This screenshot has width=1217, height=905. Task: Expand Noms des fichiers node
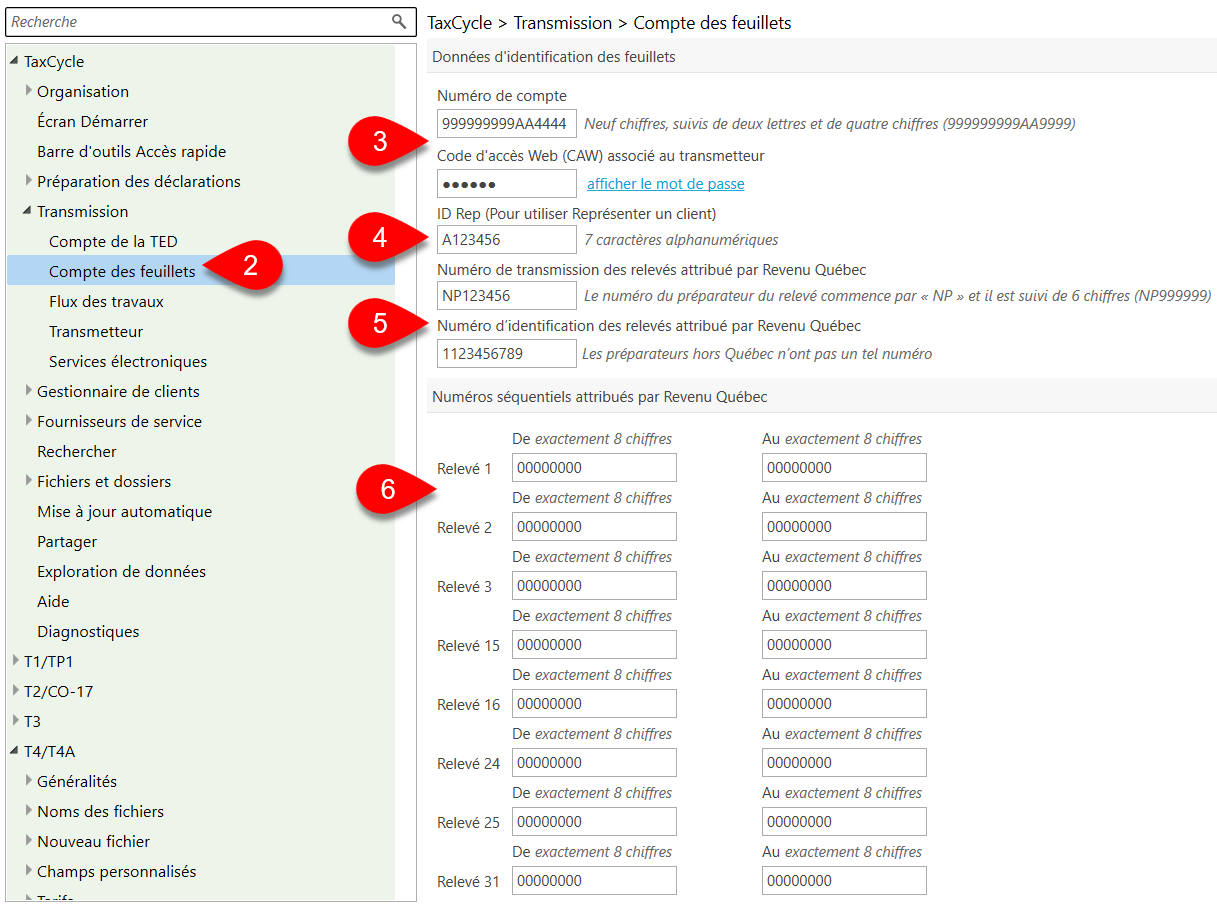point(29,811)
